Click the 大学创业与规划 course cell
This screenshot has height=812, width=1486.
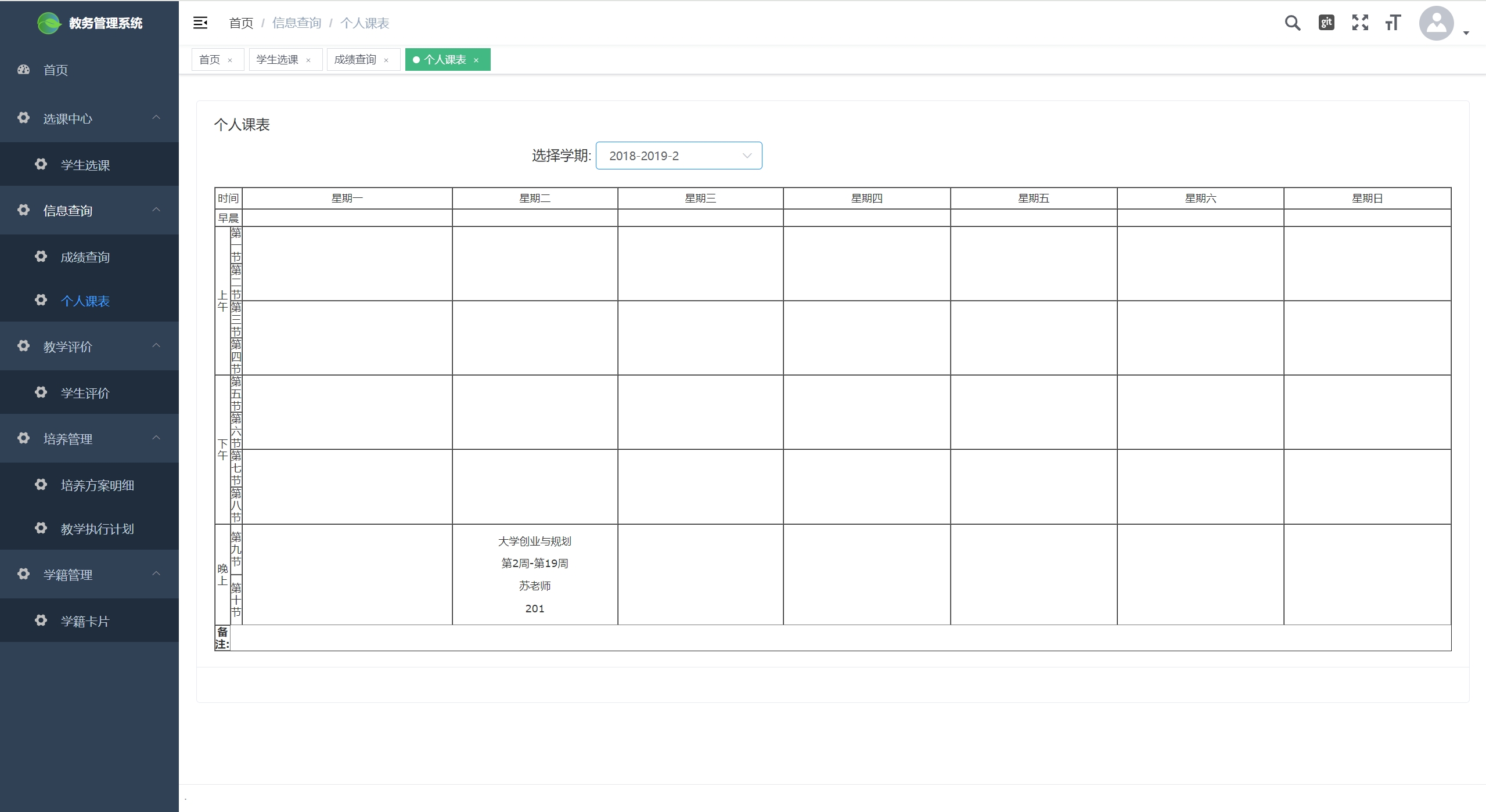click(x=534, y=574)
